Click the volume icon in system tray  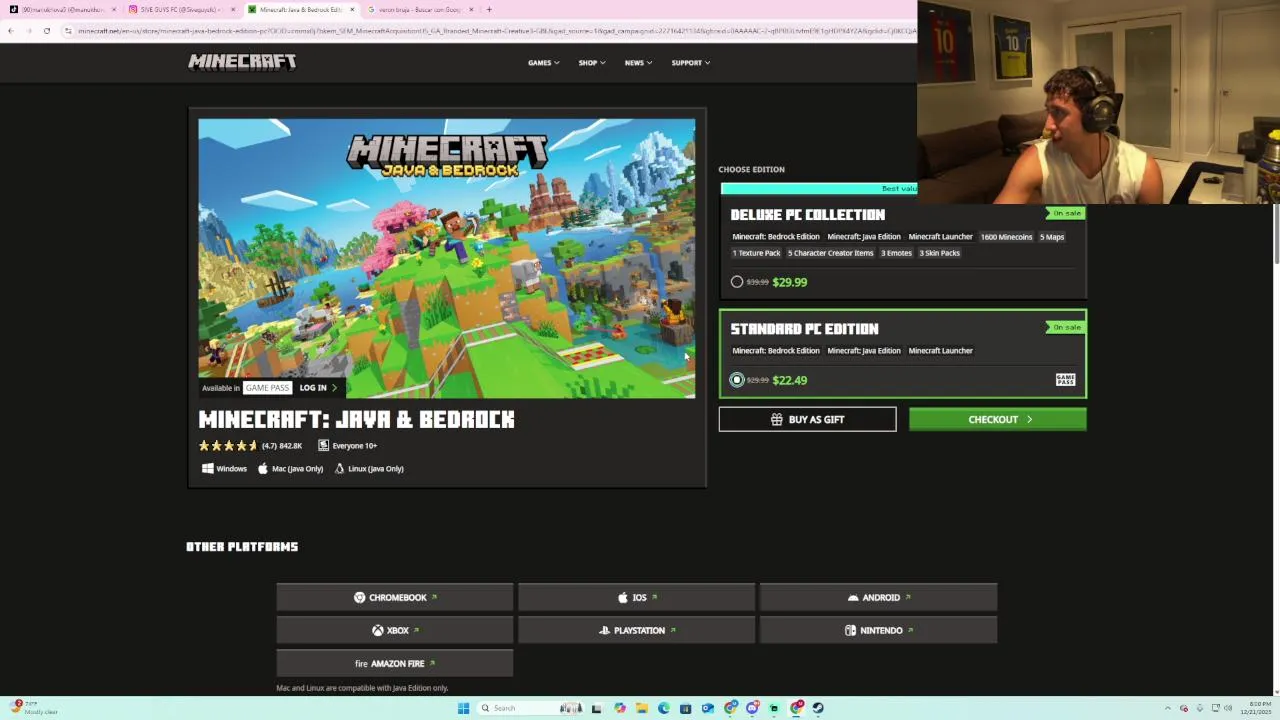coord(1228,708)
